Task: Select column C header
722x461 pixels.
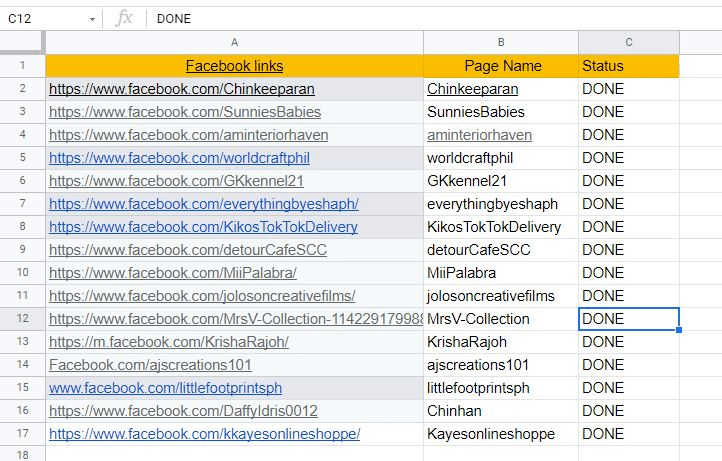Action: [629, 42]
